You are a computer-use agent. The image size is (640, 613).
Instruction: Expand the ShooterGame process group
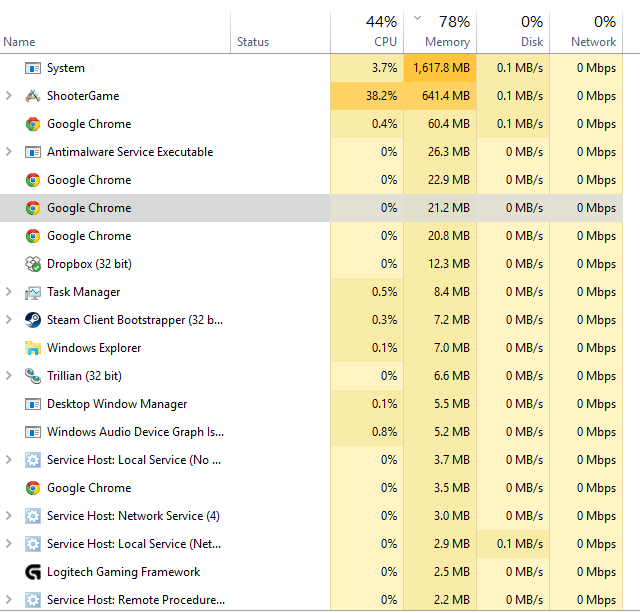click(x=9, y=96)
